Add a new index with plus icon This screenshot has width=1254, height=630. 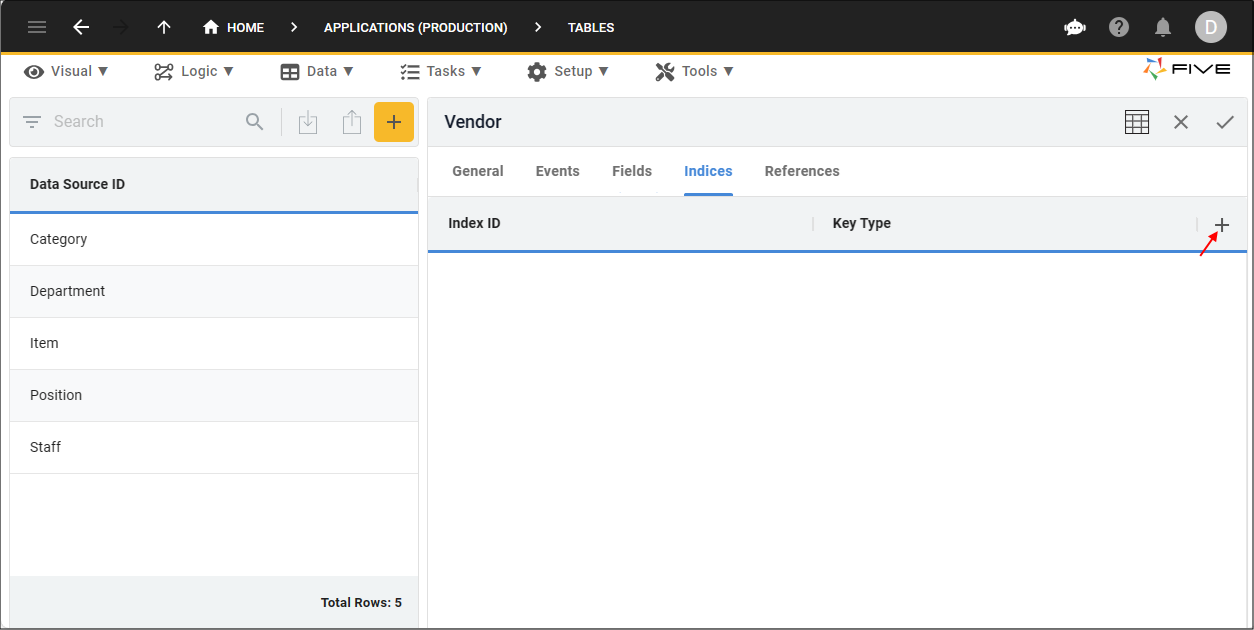tap(1222, 225)
